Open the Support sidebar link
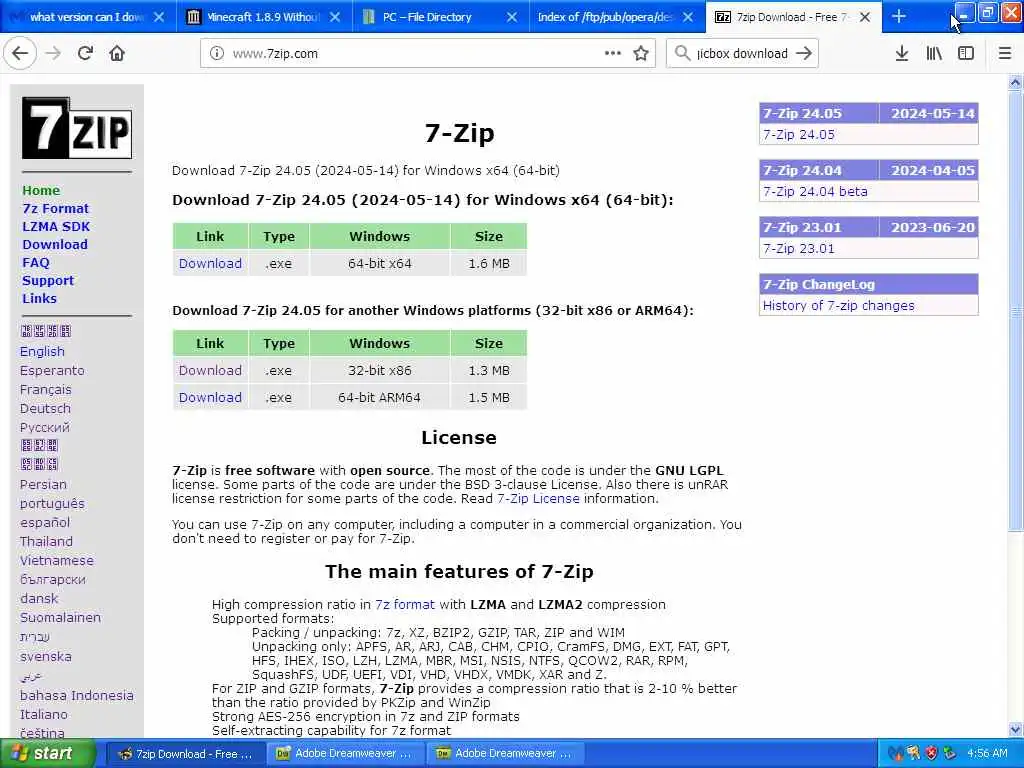The width and height of the screenshot is (1024, 768). (x=48, y=280)
